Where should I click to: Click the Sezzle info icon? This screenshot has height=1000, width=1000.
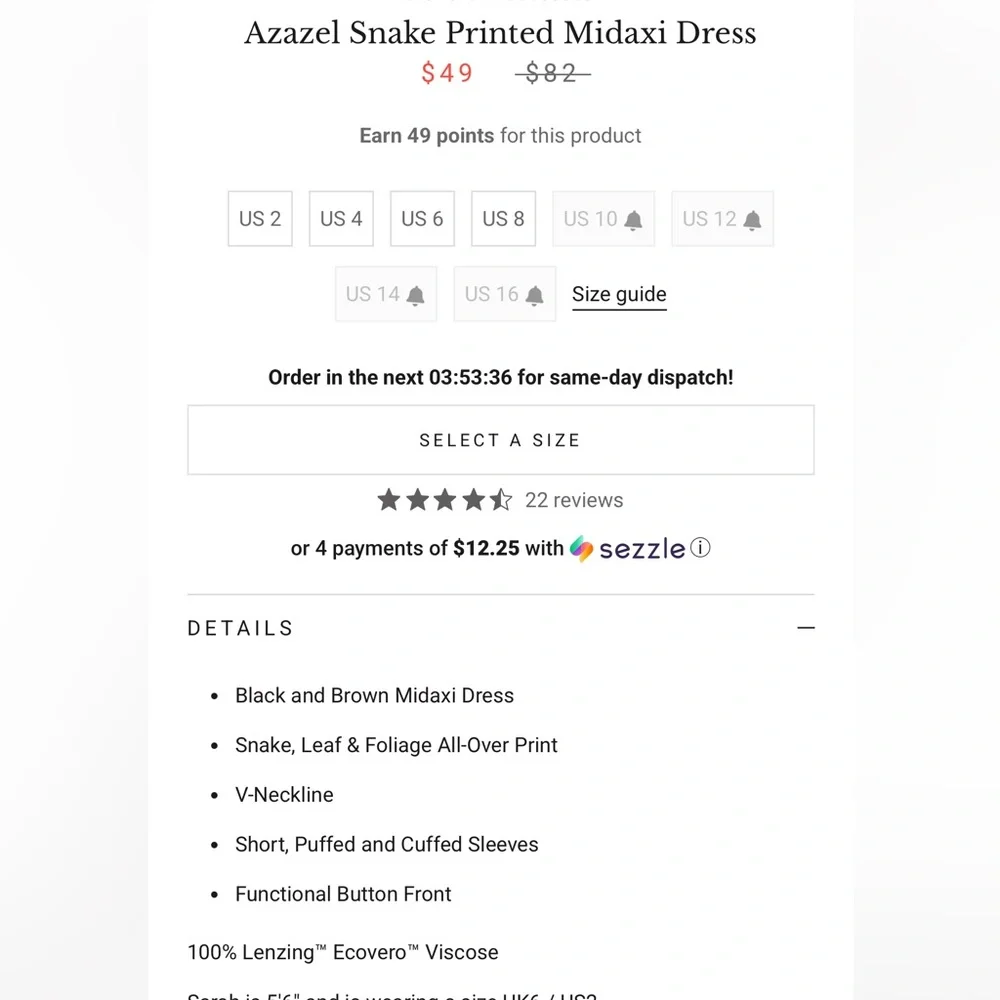coord(701,548)
